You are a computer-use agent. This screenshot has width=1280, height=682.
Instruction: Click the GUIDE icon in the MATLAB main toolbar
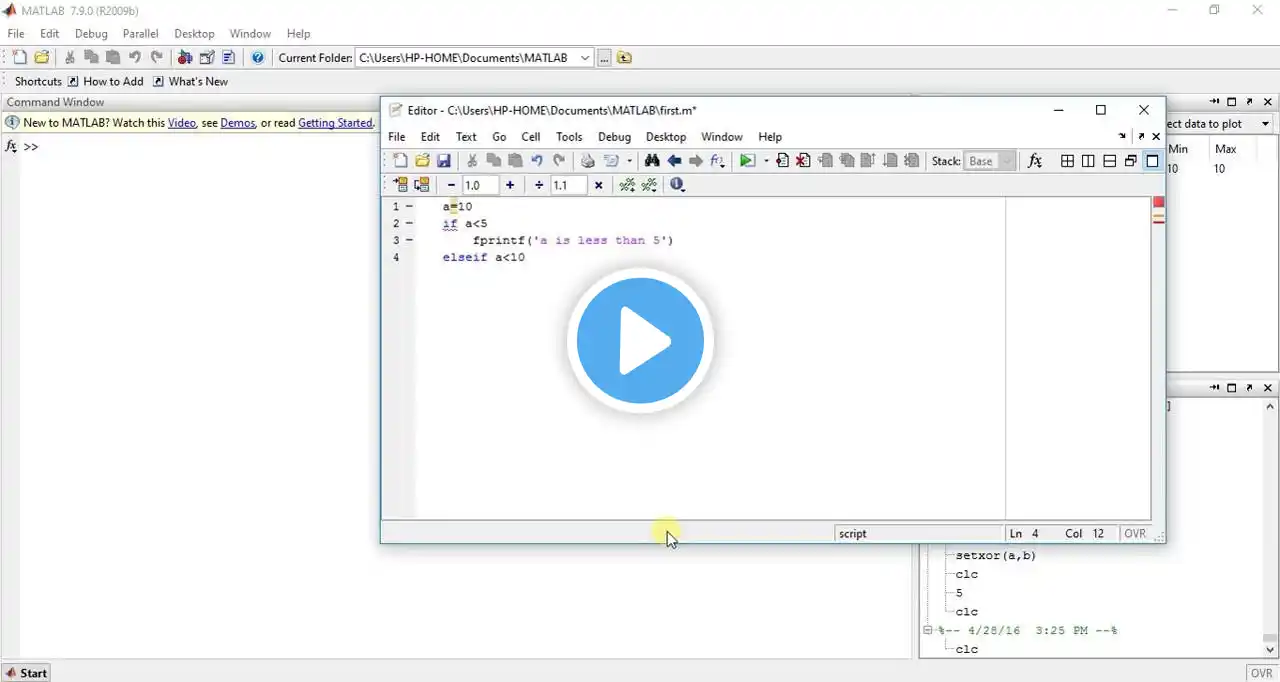click(x=207, y=58)
